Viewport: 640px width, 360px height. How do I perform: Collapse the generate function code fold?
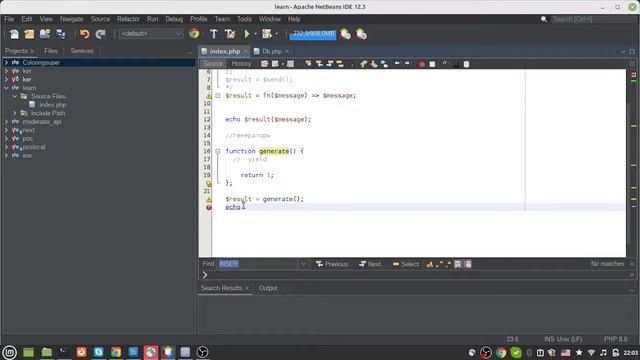point(218,151)
